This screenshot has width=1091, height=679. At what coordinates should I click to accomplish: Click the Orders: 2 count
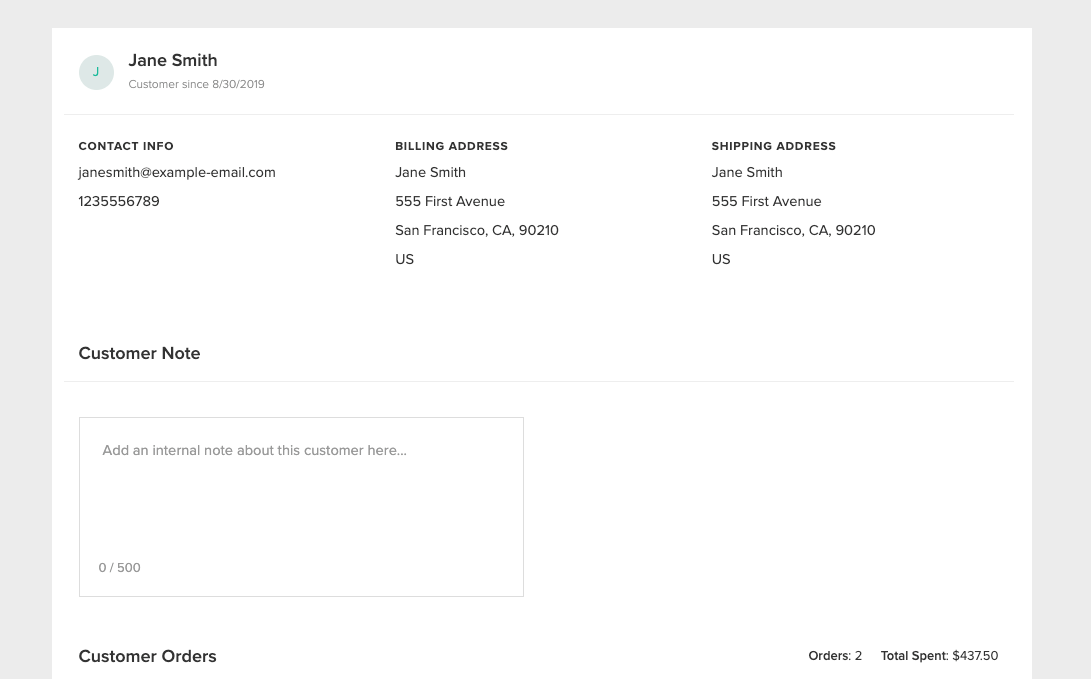[835, 656]
